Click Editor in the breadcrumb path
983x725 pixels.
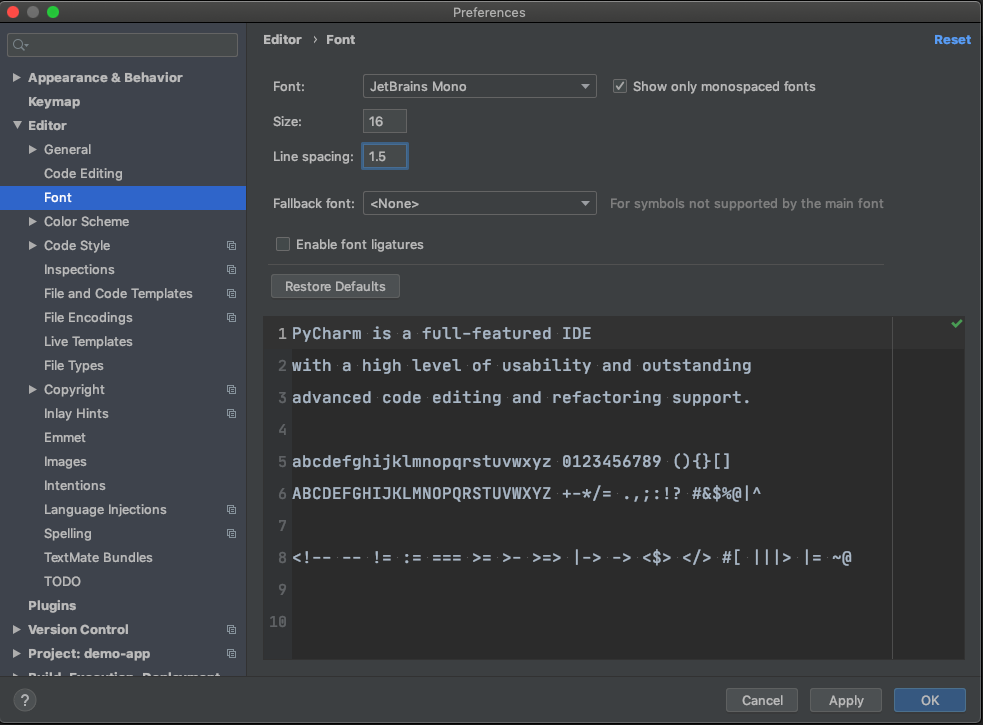[282, 39]
